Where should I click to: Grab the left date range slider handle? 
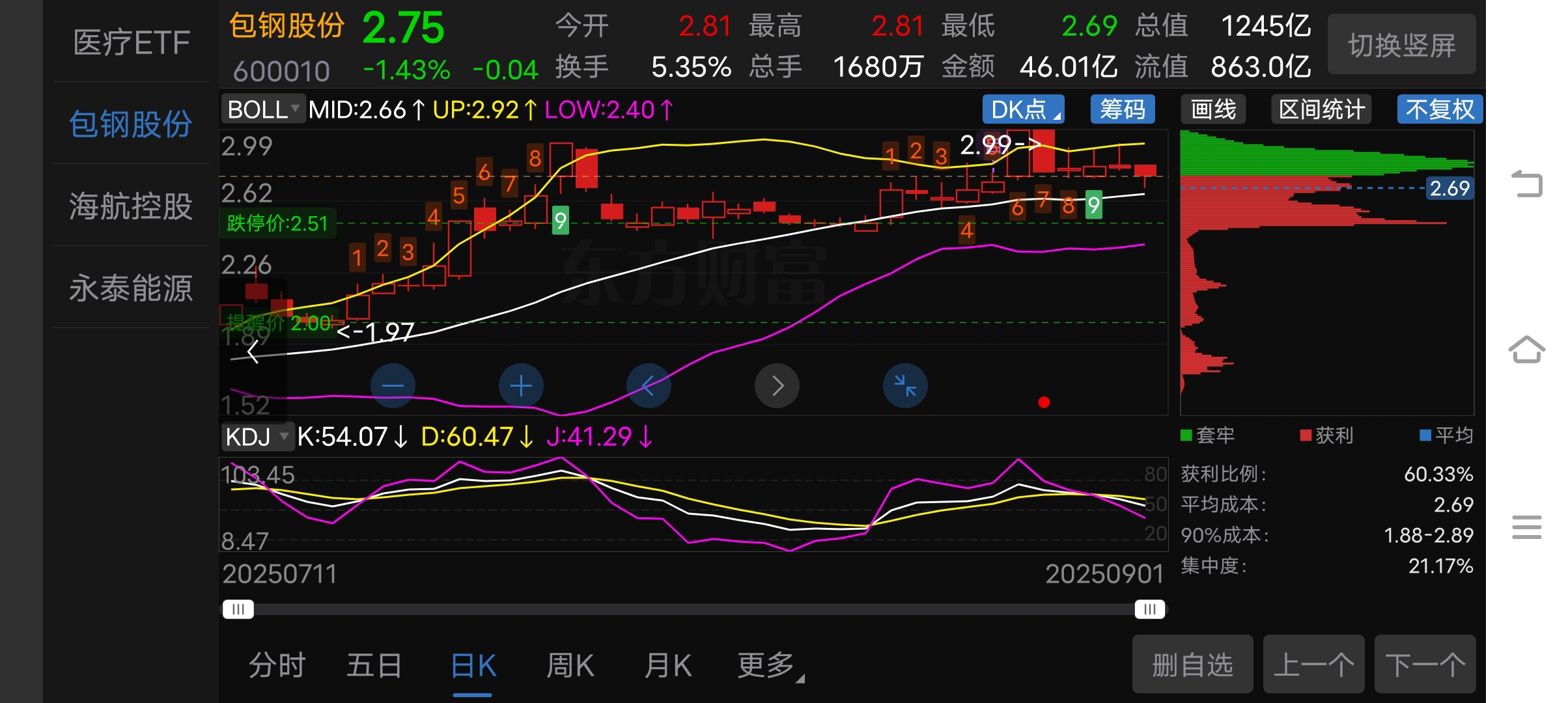click(238, 609)
